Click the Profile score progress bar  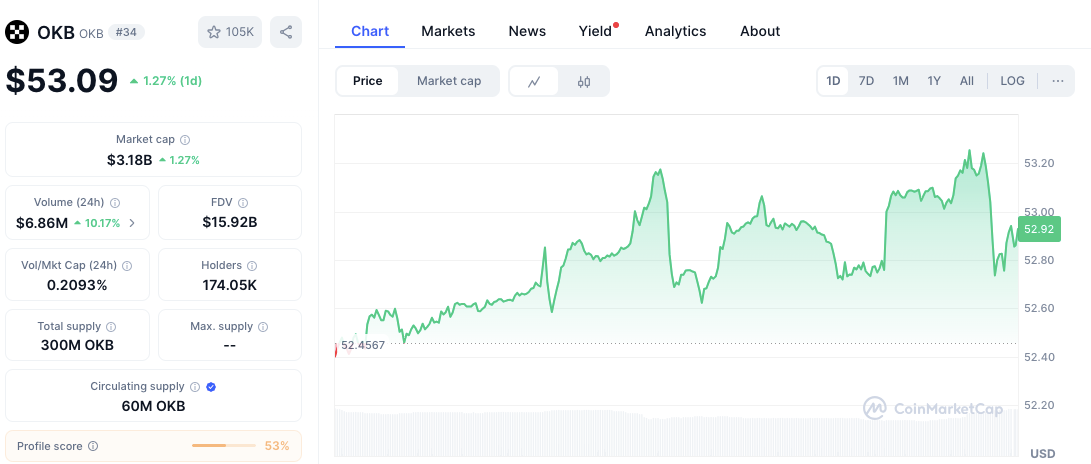(223, 446)
